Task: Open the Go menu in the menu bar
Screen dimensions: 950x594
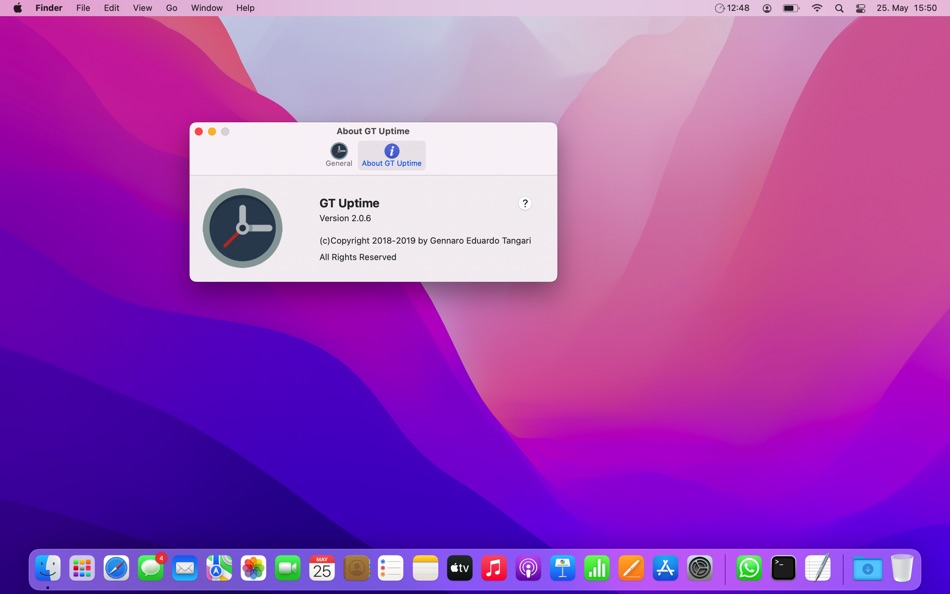Action: (x=171, y=8)
